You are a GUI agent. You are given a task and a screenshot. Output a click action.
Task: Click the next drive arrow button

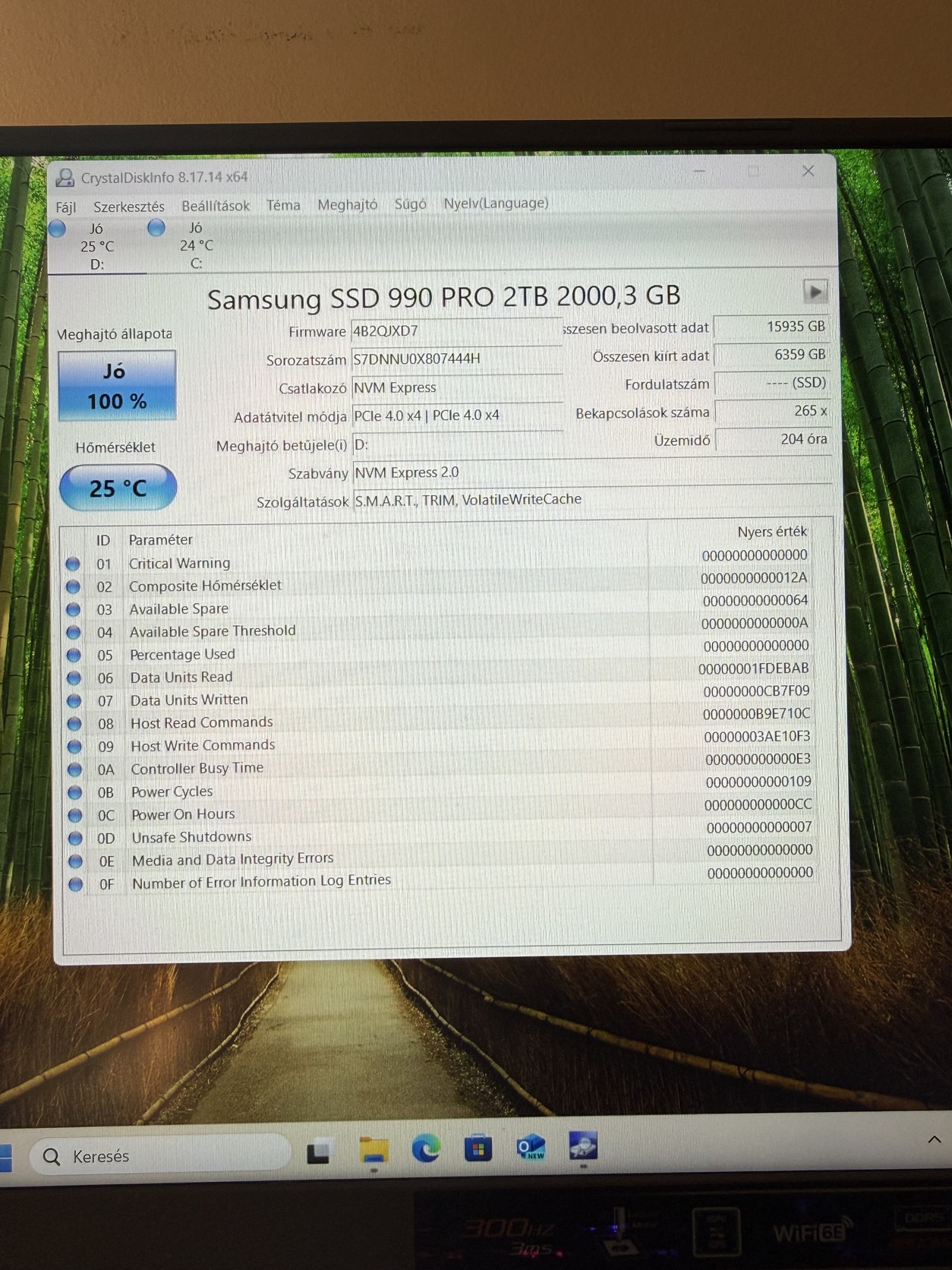(815, 291)
